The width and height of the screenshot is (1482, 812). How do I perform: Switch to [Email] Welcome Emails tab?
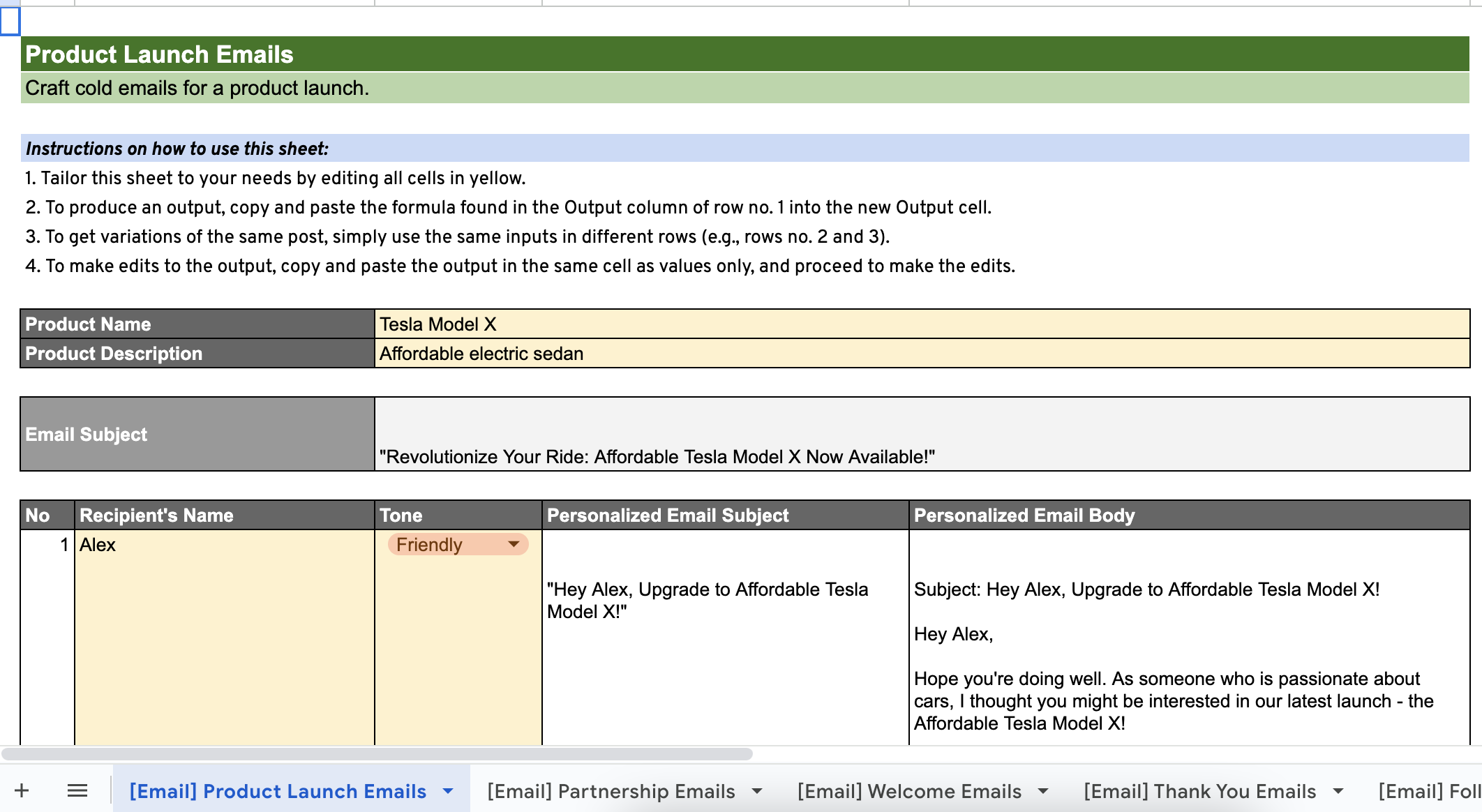(910, 791)
